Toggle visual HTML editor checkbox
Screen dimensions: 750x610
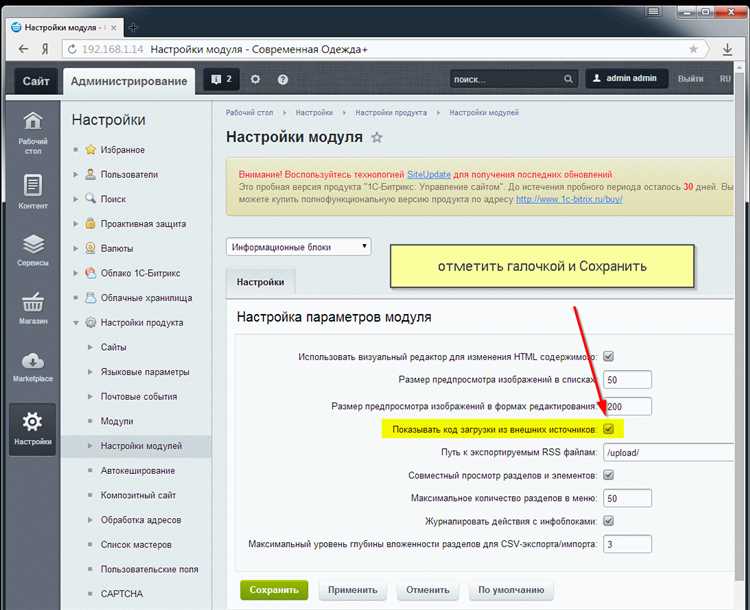[608, 356]
